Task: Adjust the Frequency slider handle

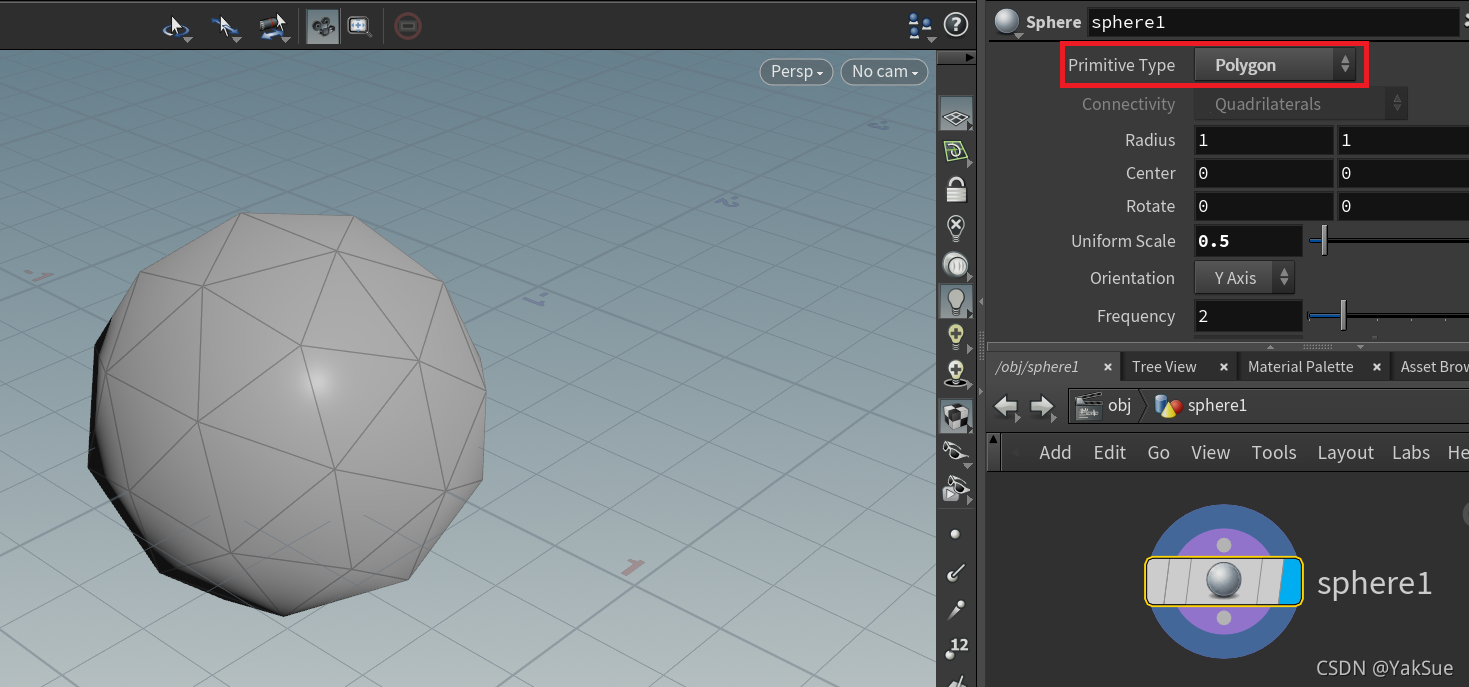Action: (x=1343, y=316)
